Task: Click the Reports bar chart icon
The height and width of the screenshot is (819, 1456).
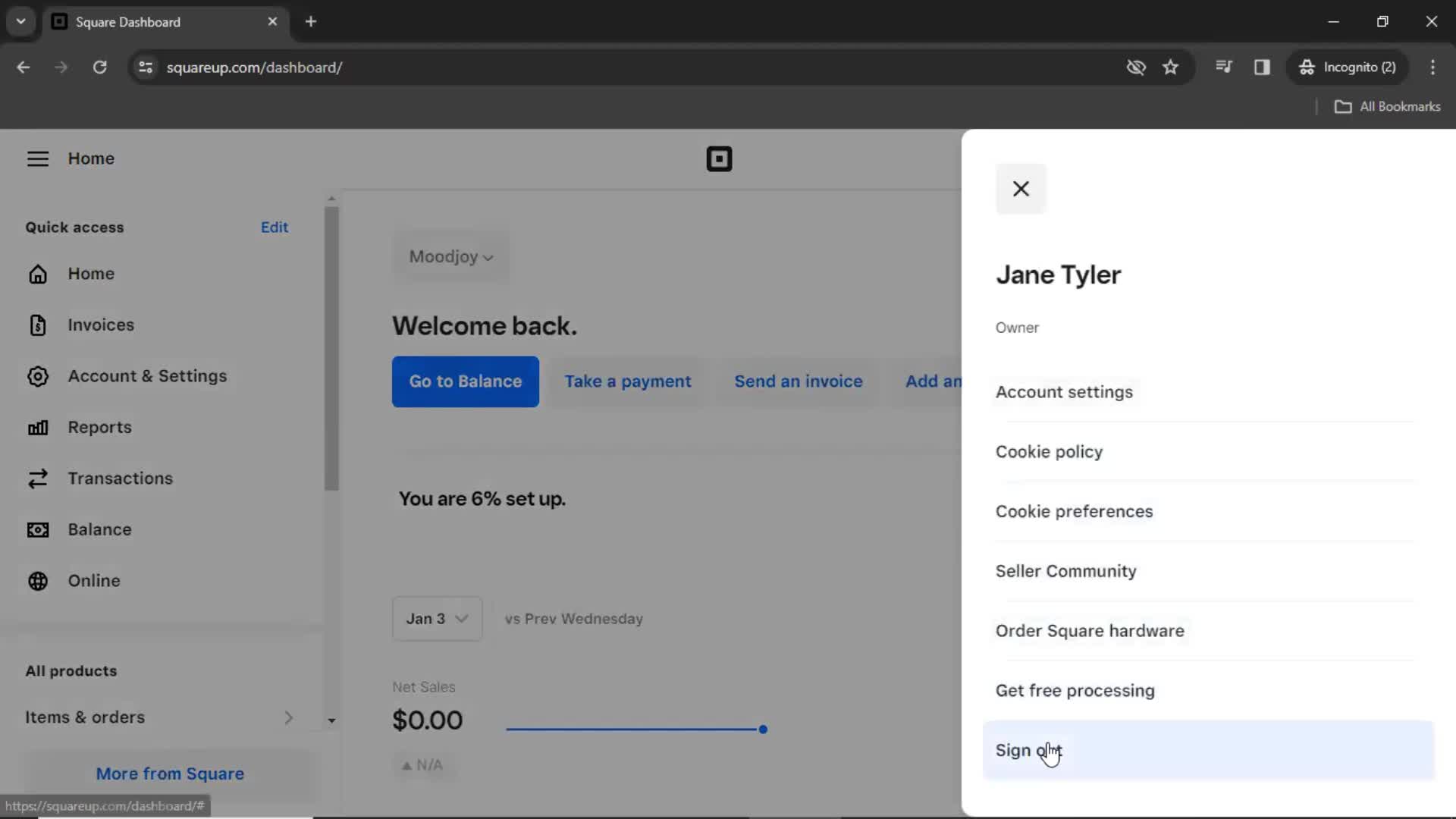Action: tap(38, 428)
